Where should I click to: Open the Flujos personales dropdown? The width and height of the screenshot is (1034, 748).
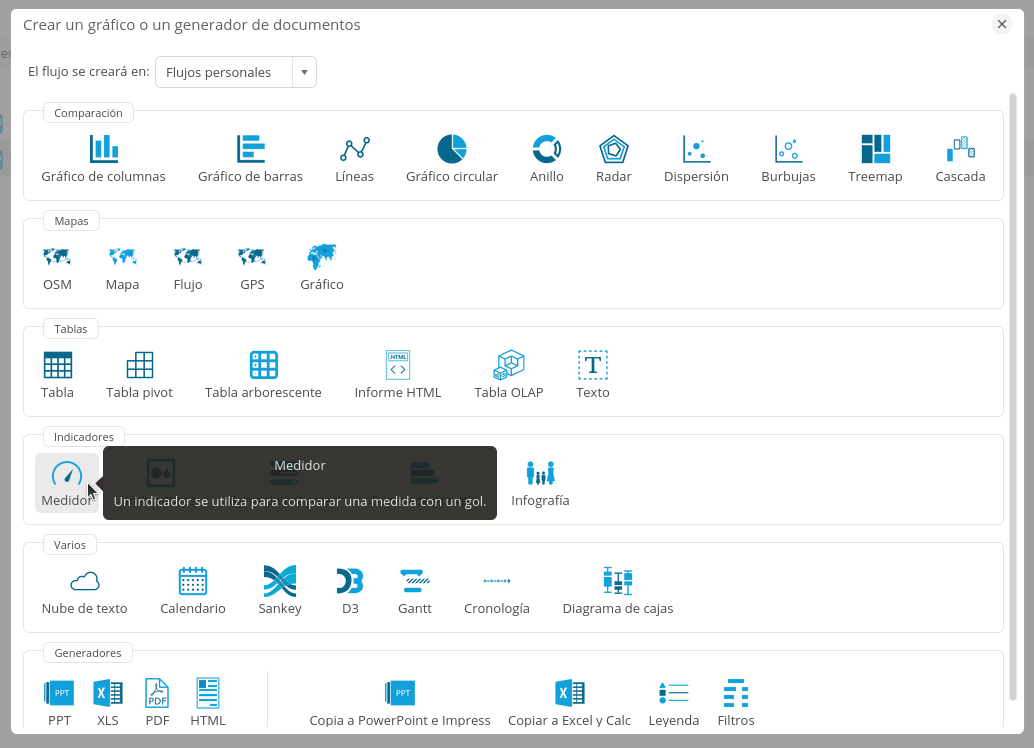coord(225,72)
